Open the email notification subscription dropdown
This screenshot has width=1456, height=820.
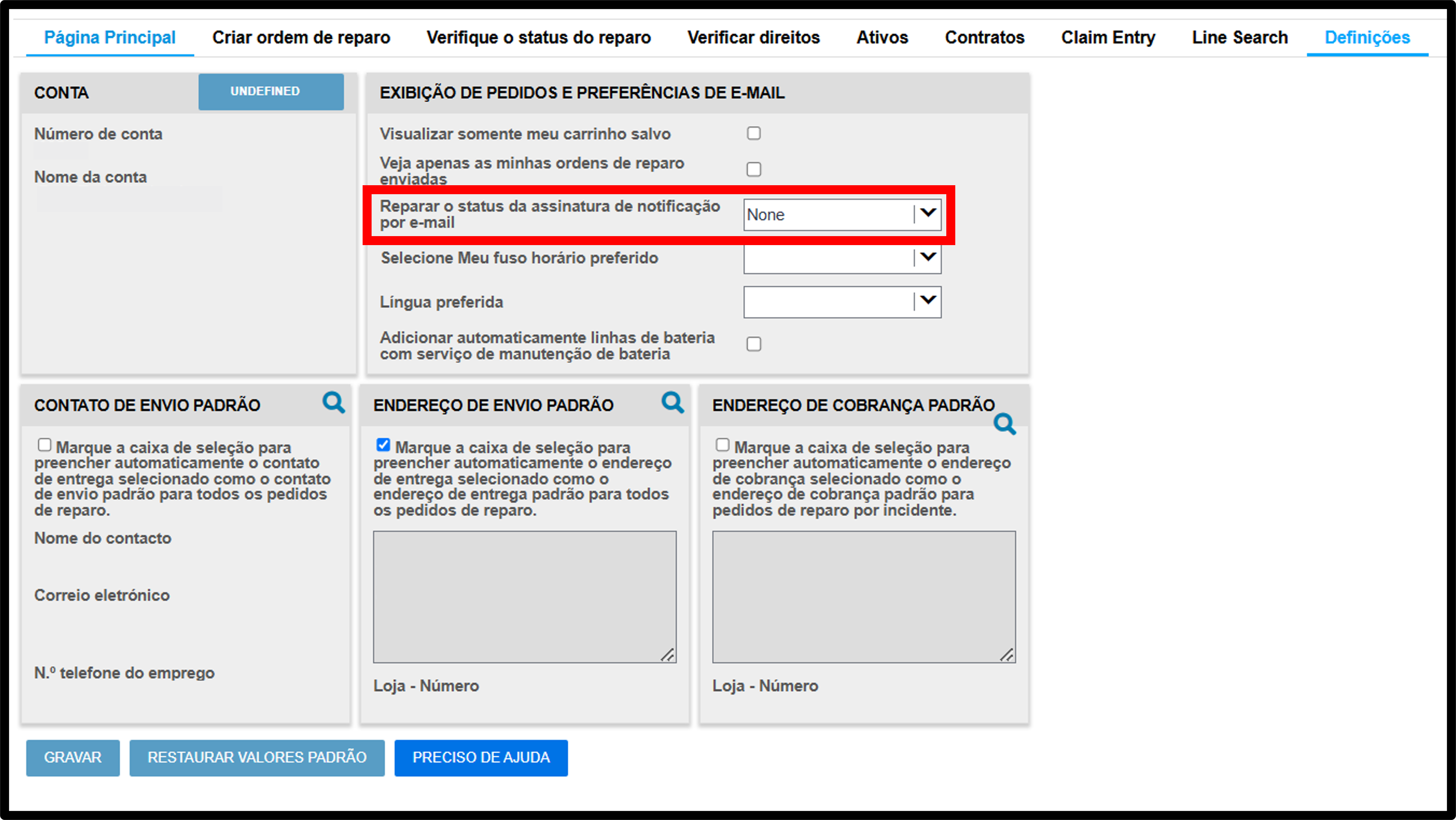(842, 215)
